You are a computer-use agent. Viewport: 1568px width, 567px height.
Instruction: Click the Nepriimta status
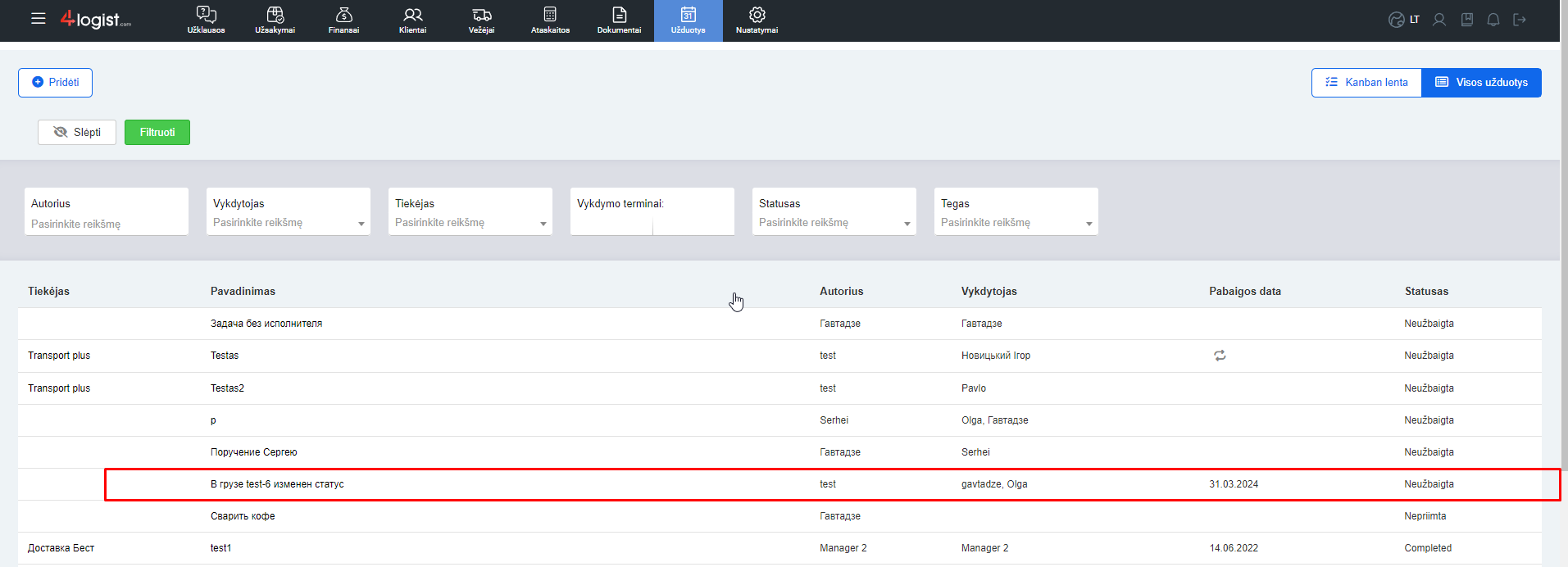(1425, 516)
